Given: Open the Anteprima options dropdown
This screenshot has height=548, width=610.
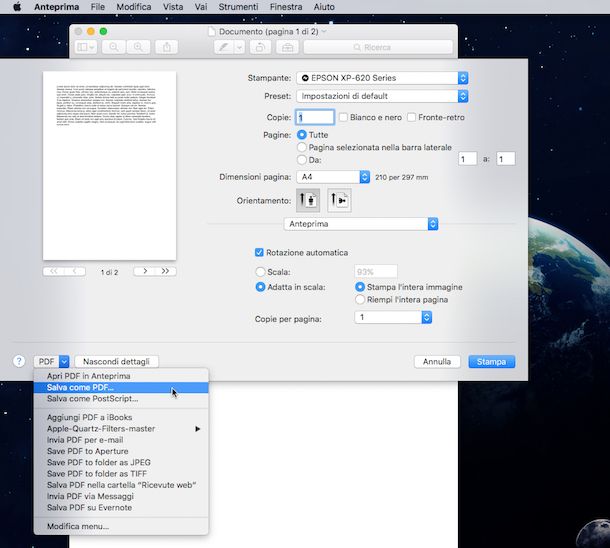Looking at the screenshot, I should click(361, 224).
